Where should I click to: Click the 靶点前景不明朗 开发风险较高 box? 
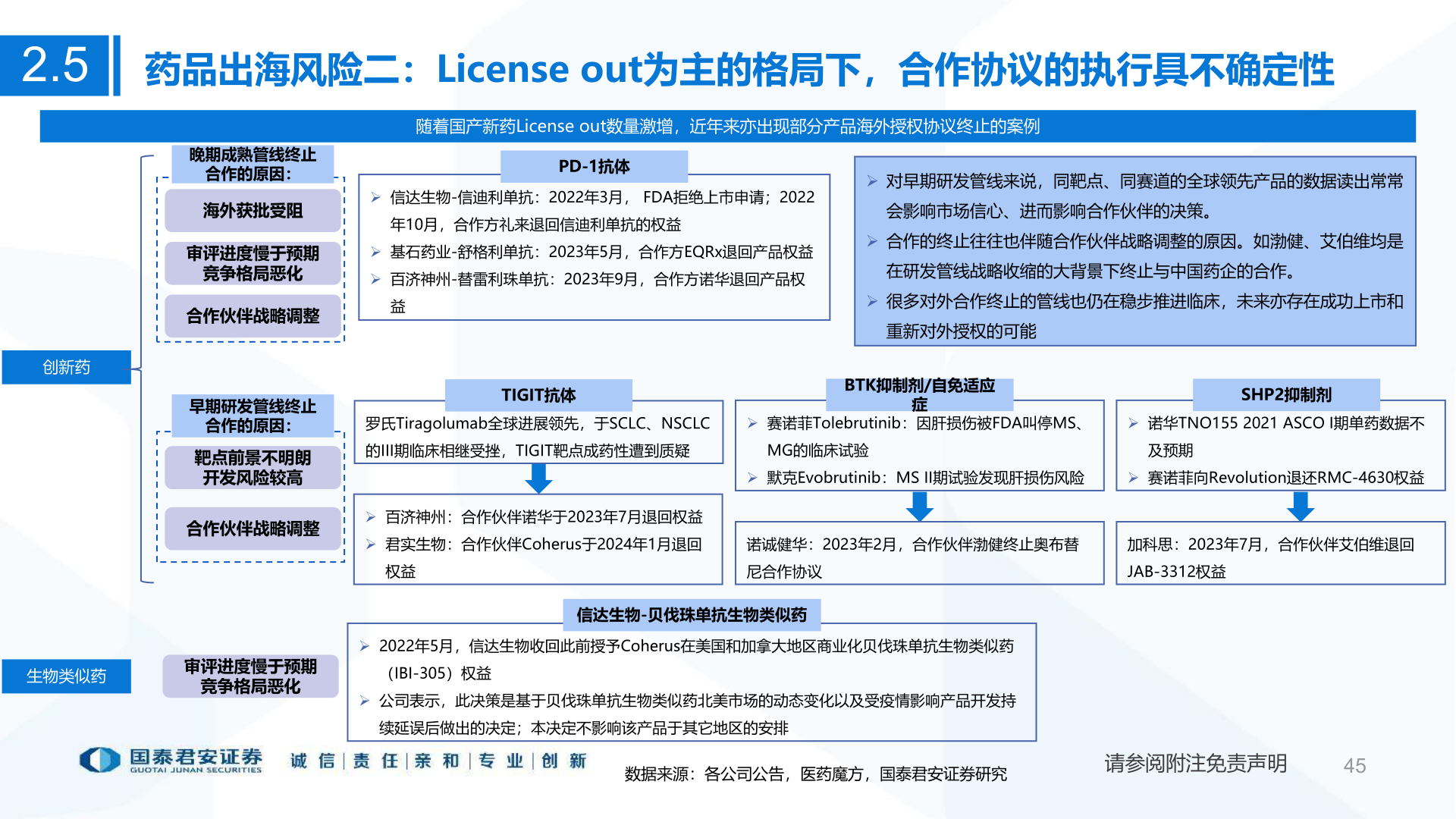(x=253, y=467)
